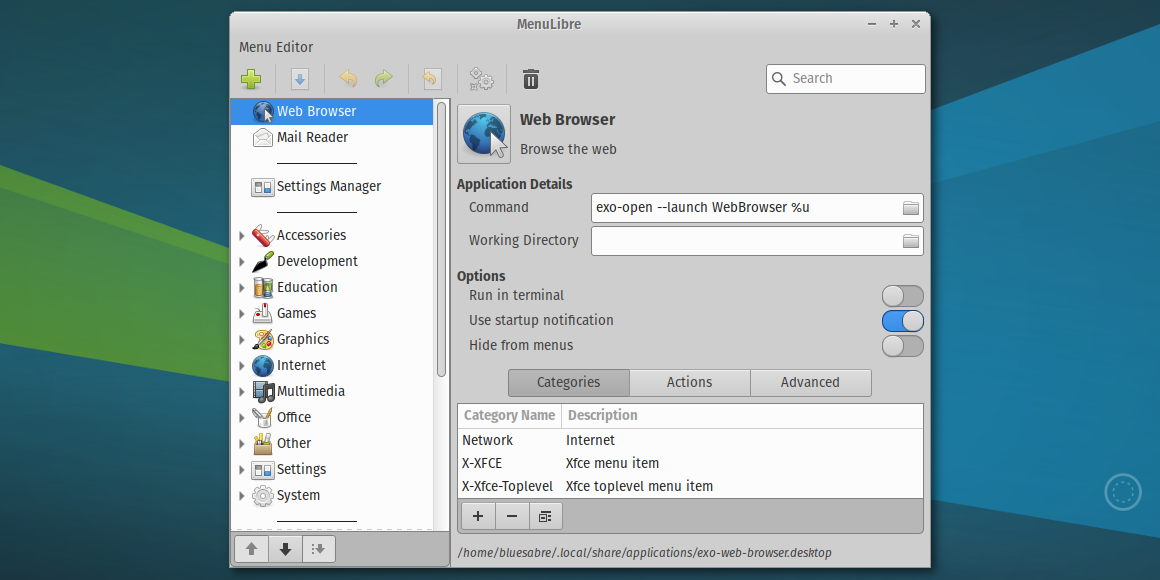Click the Delete trash icon in toolbar

click(530, 78)
